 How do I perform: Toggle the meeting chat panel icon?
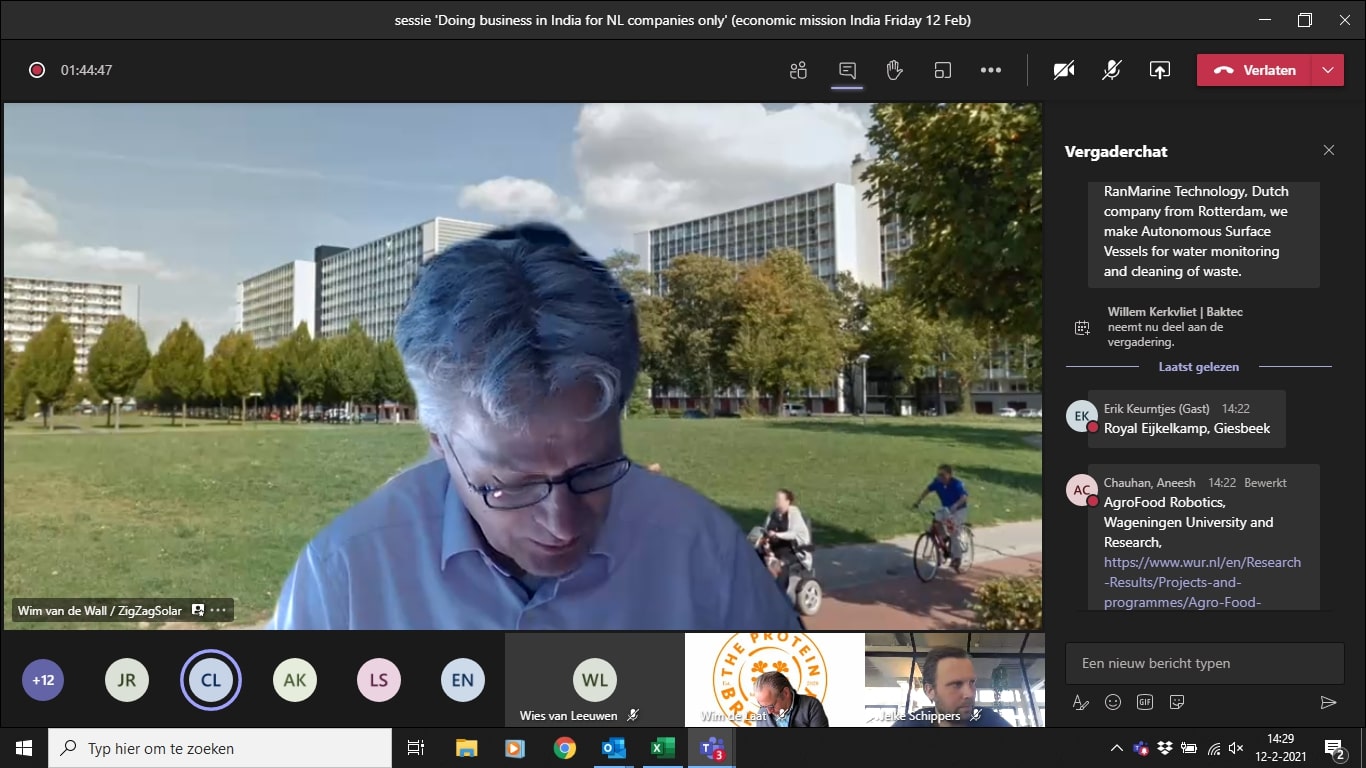click(847, 70)
